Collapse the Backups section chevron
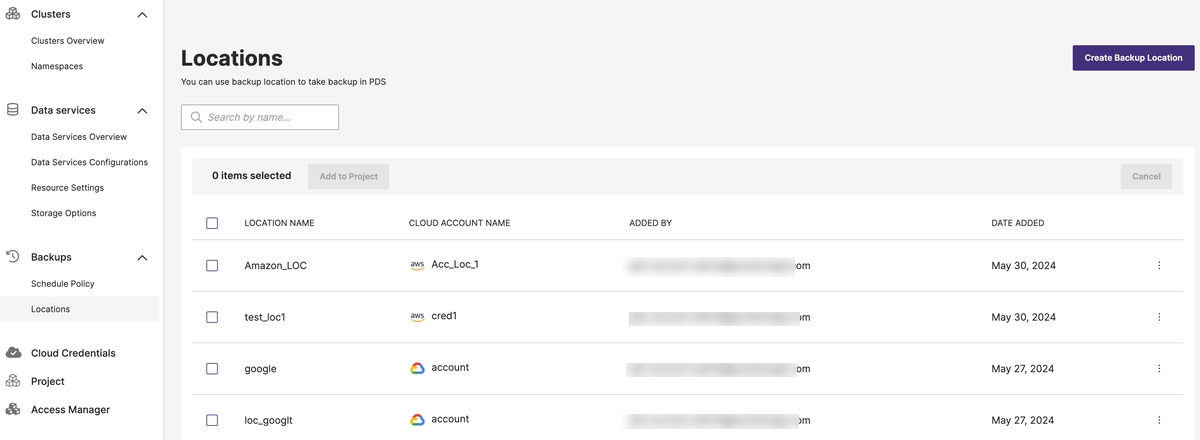 142,258
